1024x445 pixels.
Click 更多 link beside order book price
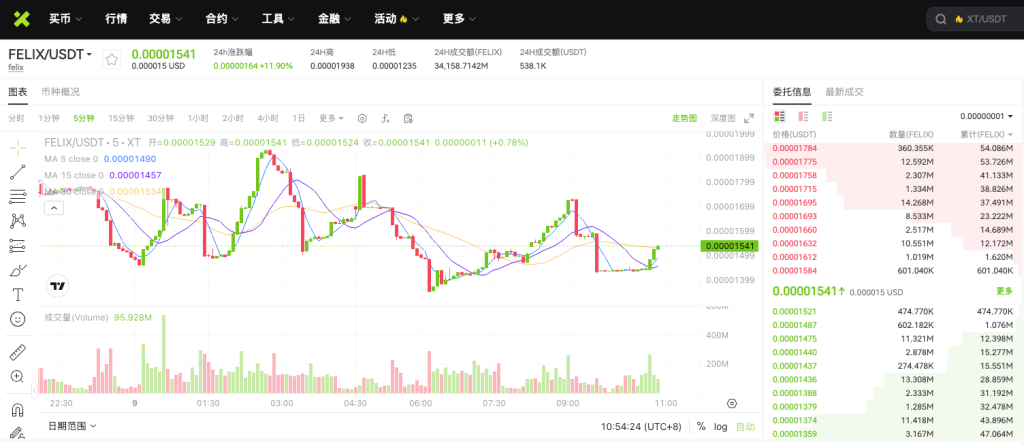point(1004,291)
